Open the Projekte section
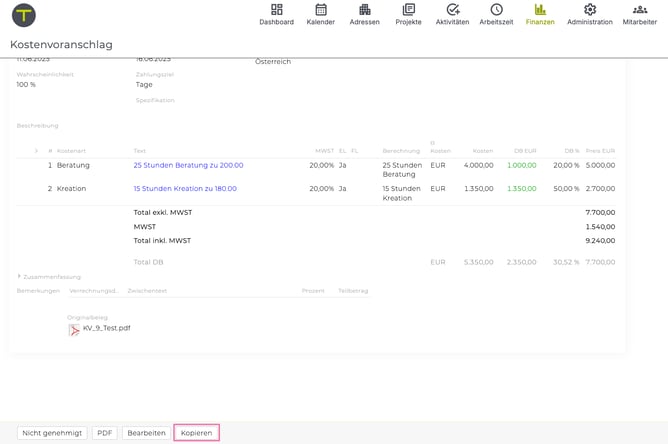Image resolution: width=668 pixels, height=444 pixels. pos(408,14)
